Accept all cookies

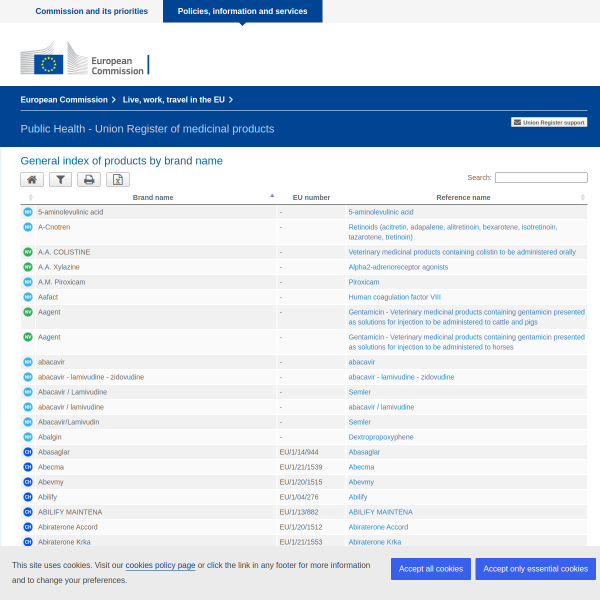point(431,569)
